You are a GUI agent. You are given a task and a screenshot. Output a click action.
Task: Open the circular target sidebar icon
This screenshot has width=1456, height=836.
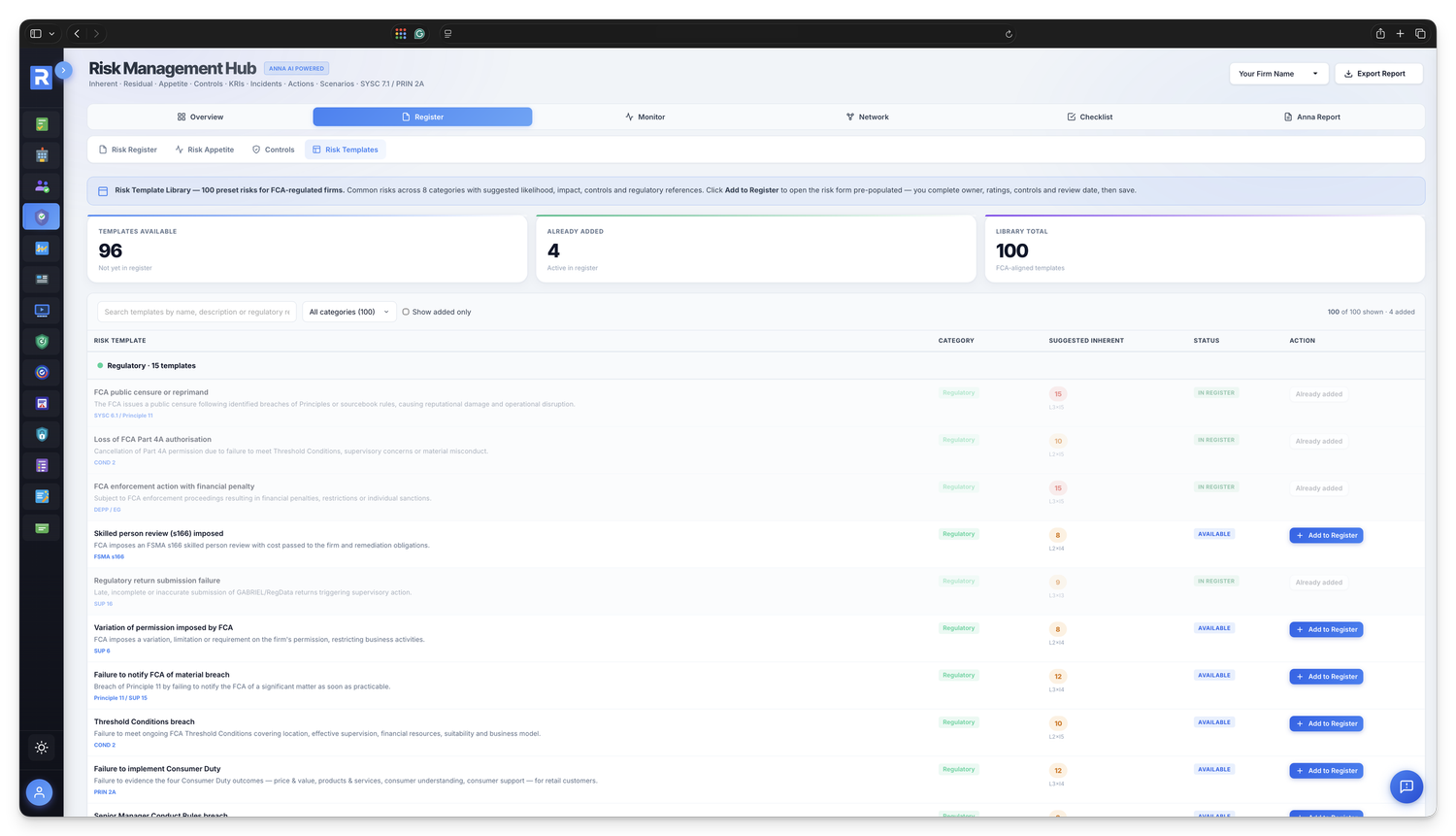[42, 373]
